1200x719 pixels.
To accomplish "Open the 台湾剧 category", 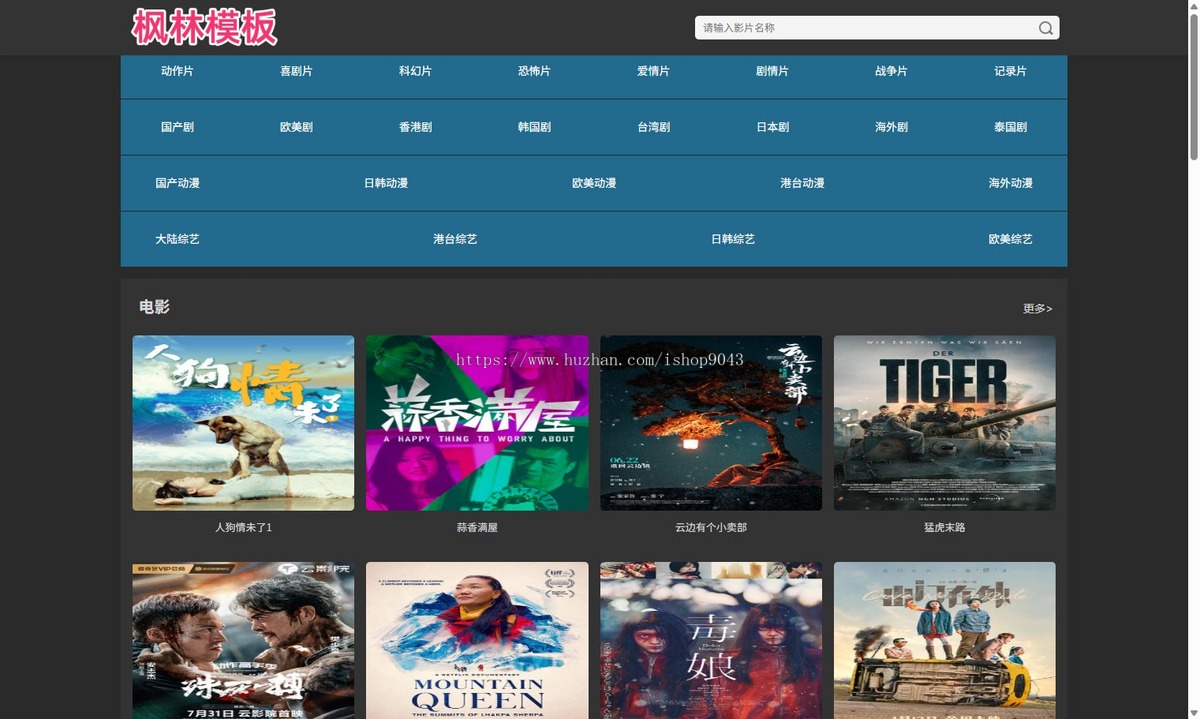I will pyautogui.click(x=653, y=127).
